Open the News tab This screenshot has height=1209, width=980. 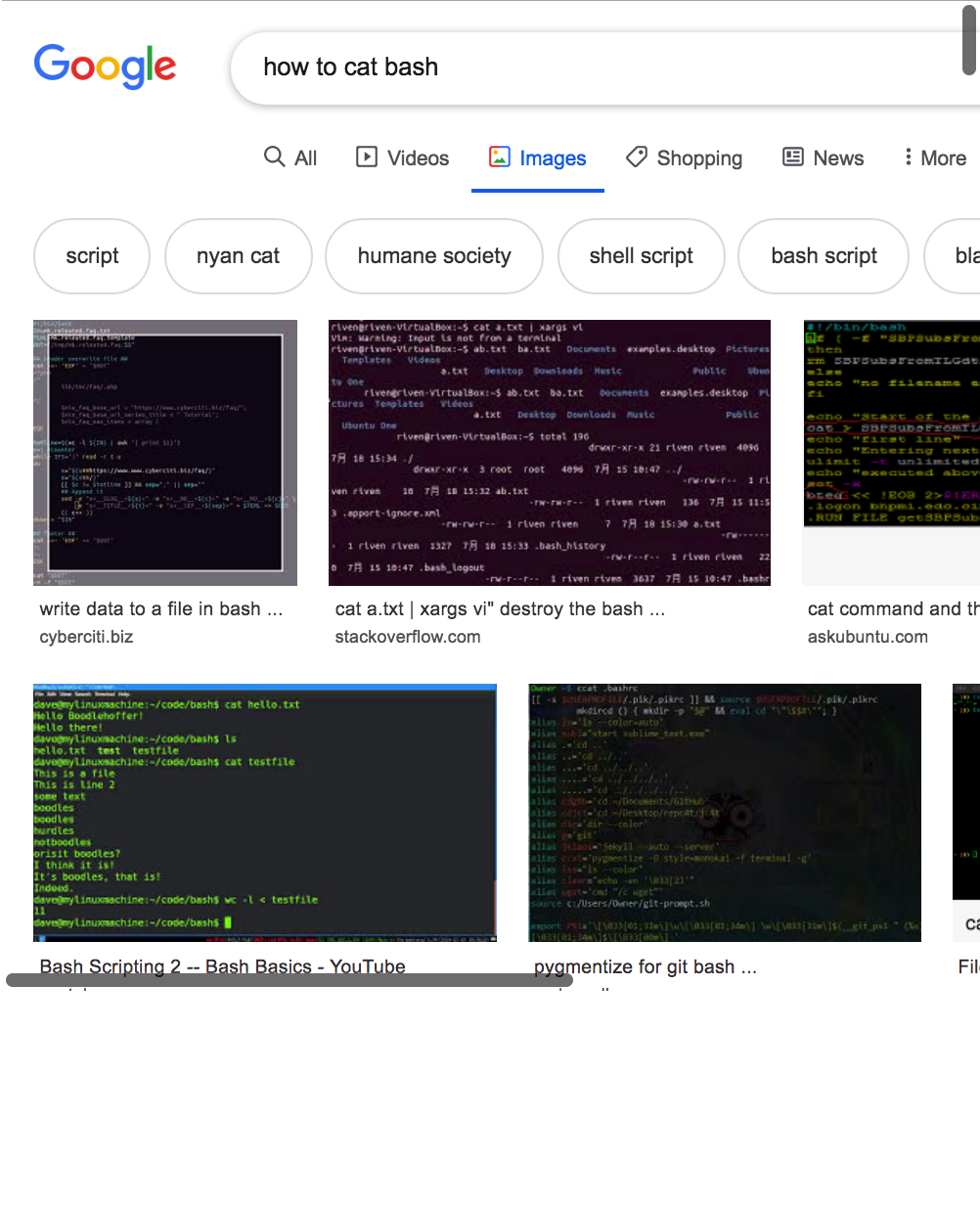click(x=824, y=157)
